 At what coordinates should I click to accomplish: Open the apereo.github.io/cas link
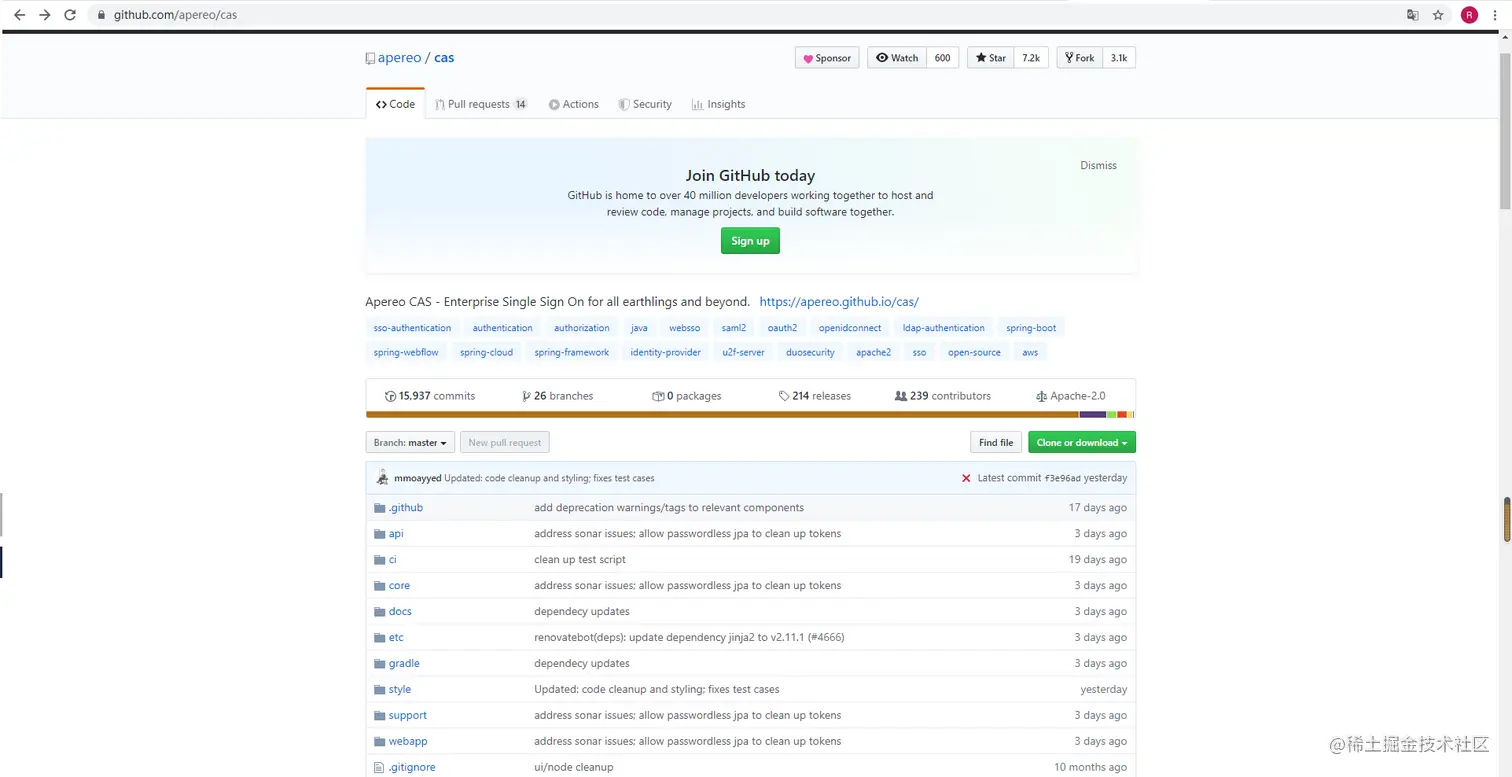click(839, 302)
